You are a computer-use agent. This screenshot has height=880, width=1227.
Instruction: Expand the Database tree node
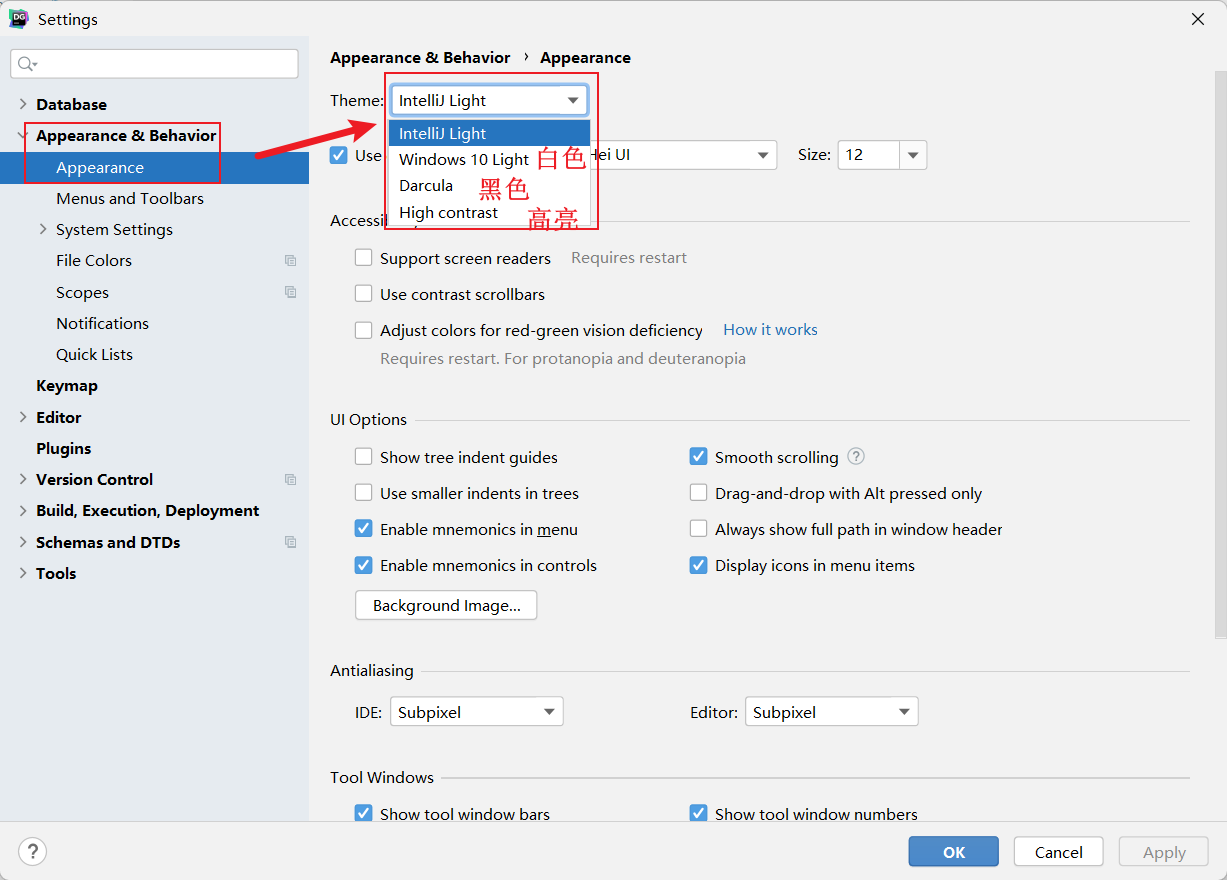click(23, 104)
